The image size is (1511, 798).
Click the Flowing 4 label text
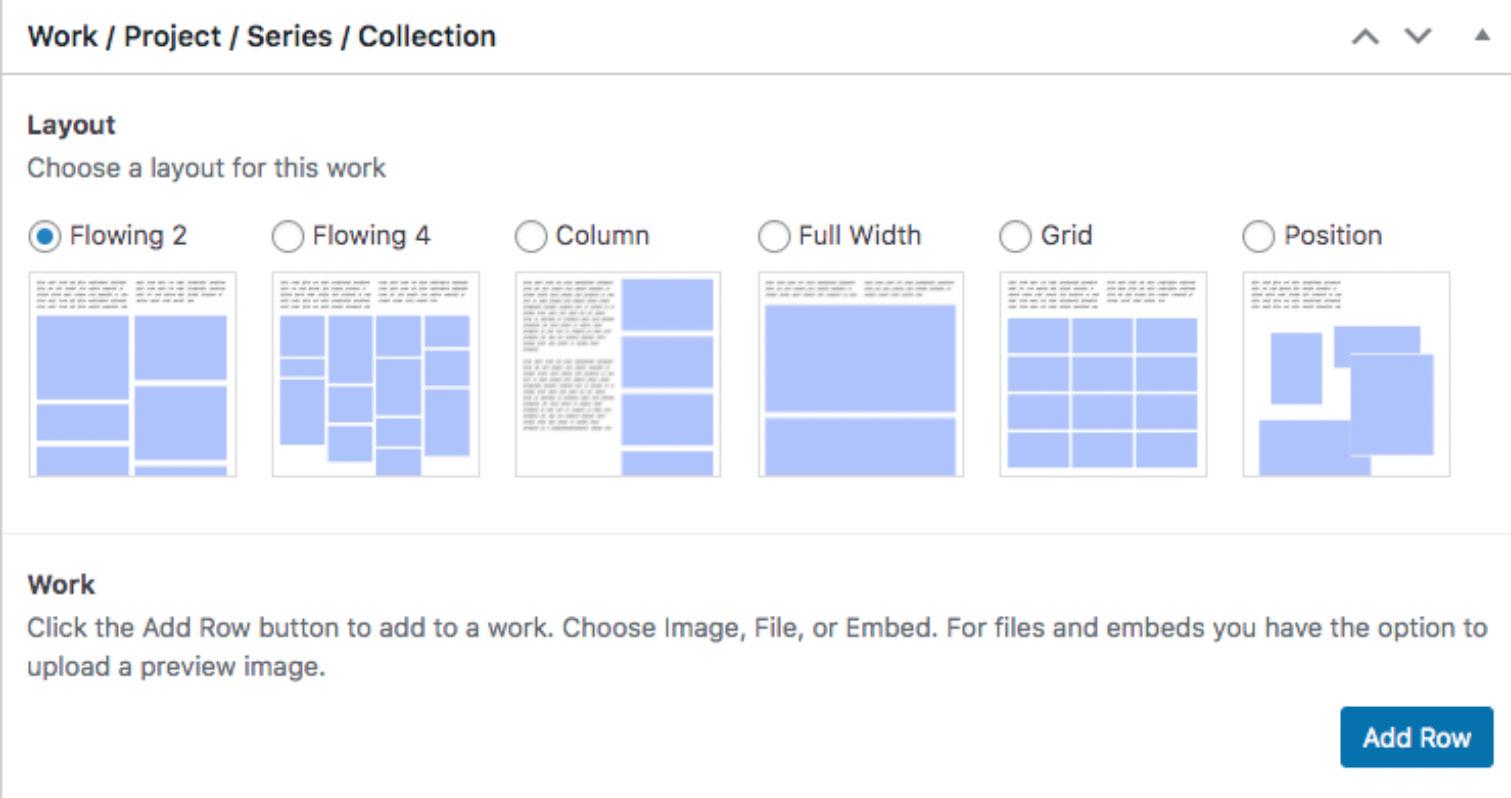pos(371,237)
